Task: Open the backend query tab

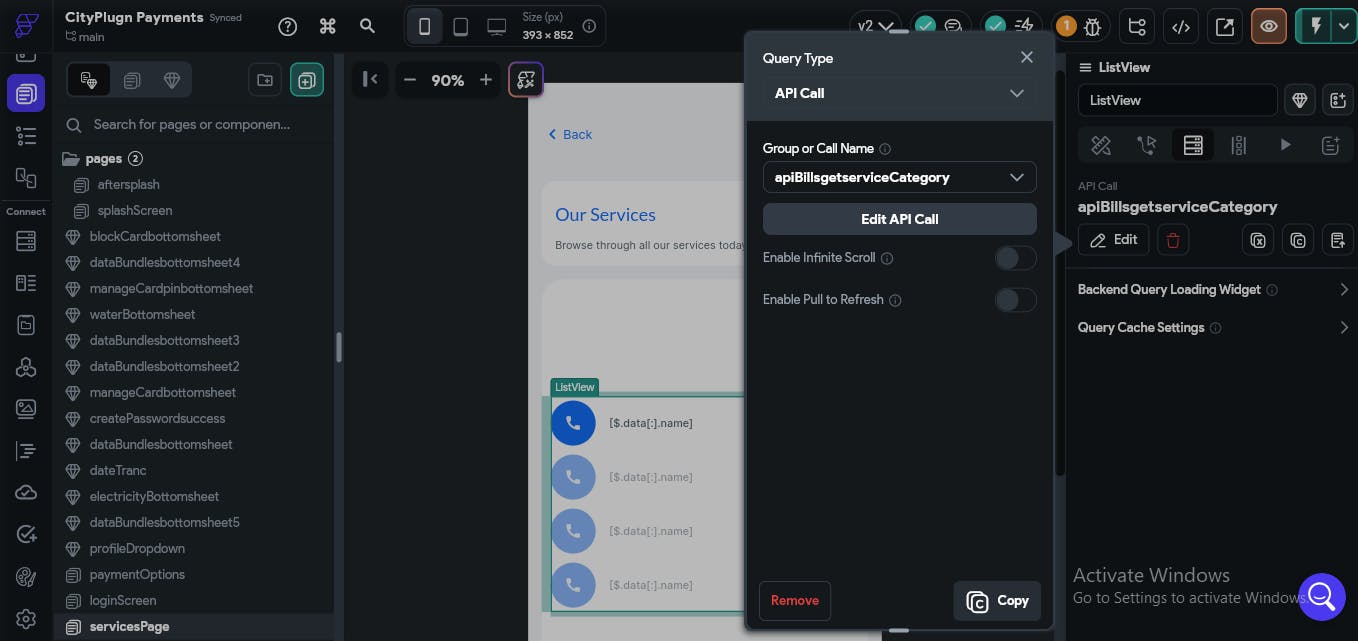Action: (1192, 145)
